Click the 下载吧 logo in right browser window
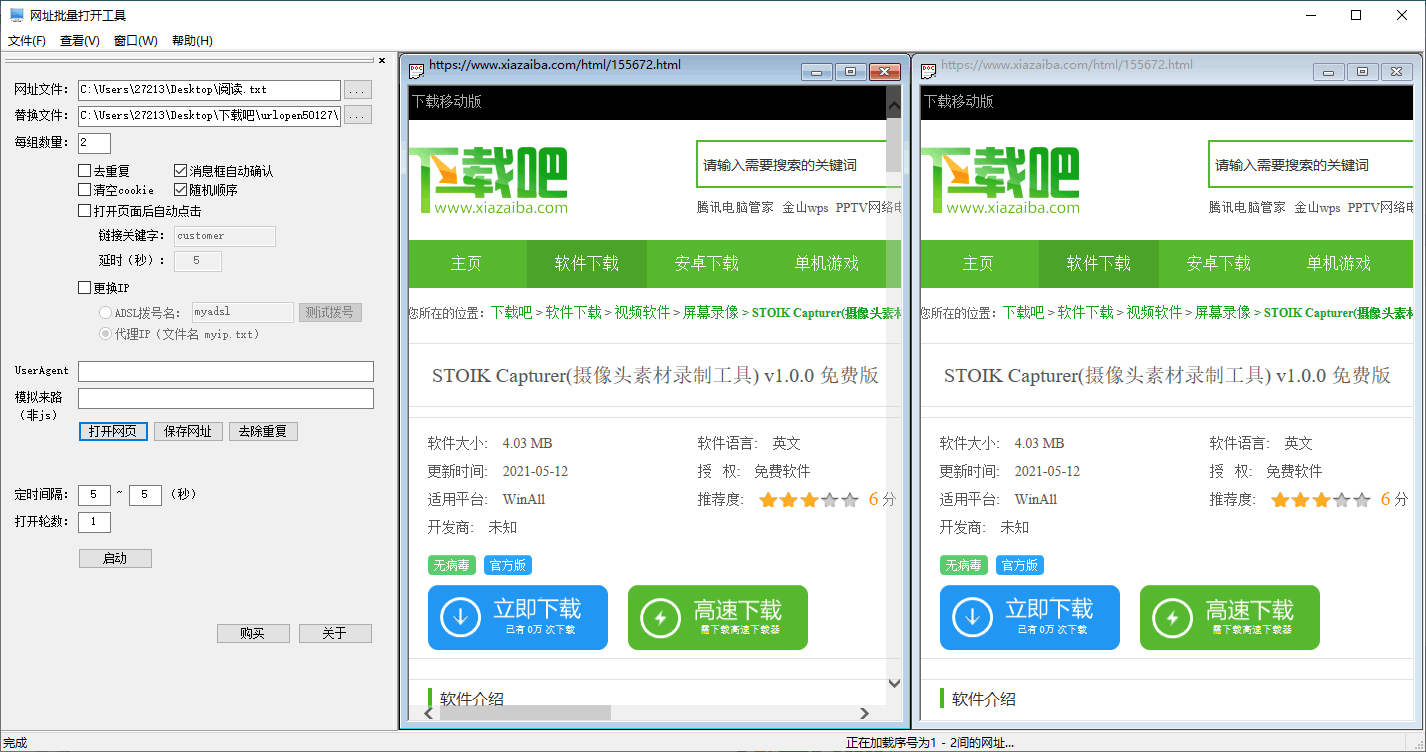This screenshot has height=752, width=1426. (1000, 181)
